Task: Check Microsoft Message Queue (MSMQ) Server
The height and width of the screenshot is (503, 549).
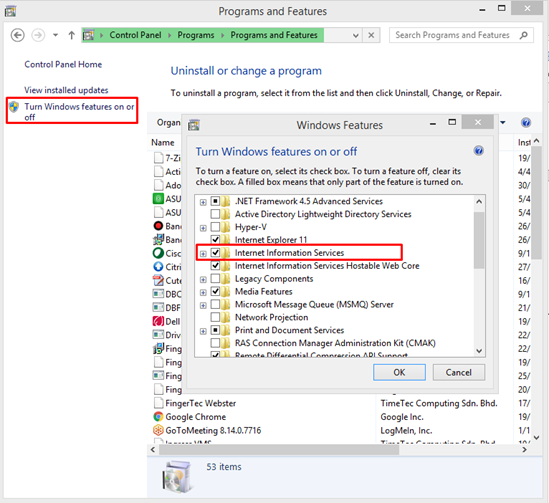Action: [215, 304]
